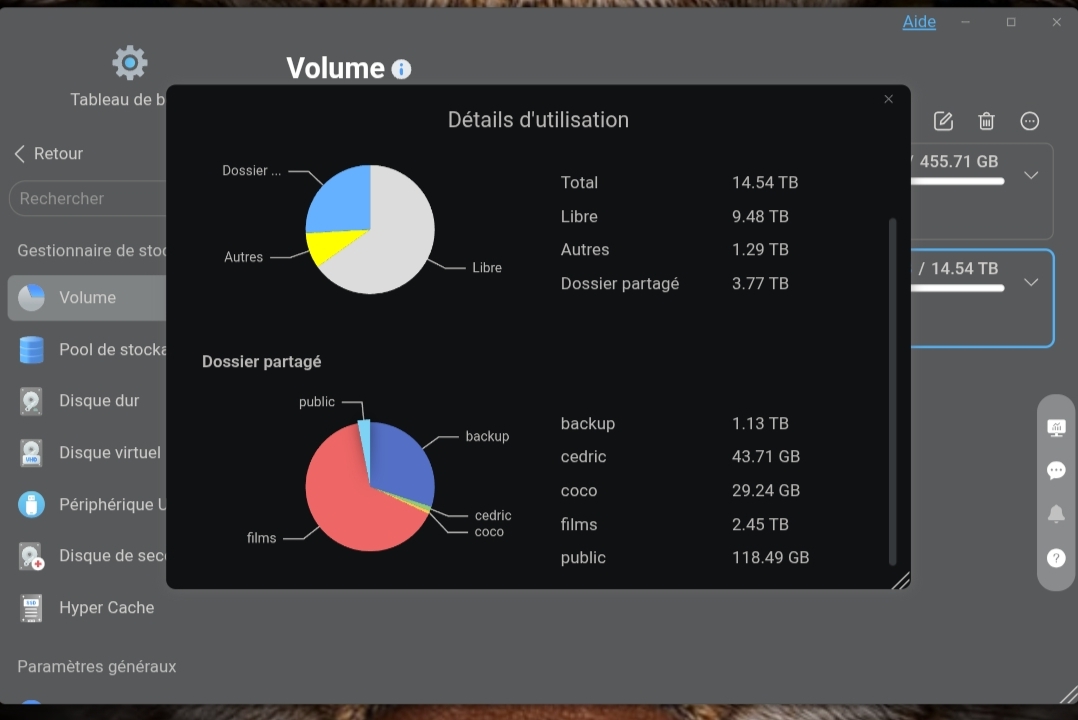Click the 455.71 GB usage bar
The image size is (1078, 720).
point(958,182)
